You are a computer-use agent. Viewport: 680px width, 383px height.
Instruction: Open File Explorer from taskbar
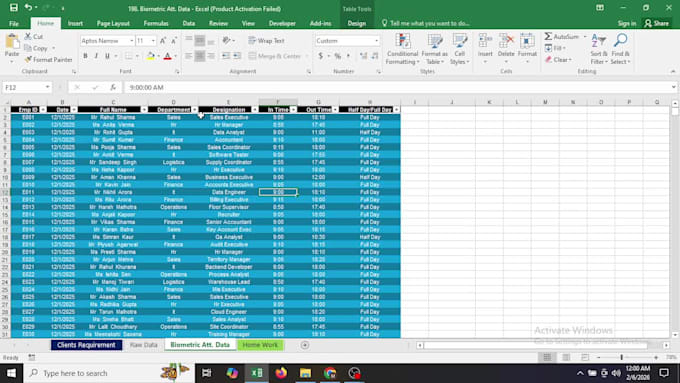click(x=305, y=373)
